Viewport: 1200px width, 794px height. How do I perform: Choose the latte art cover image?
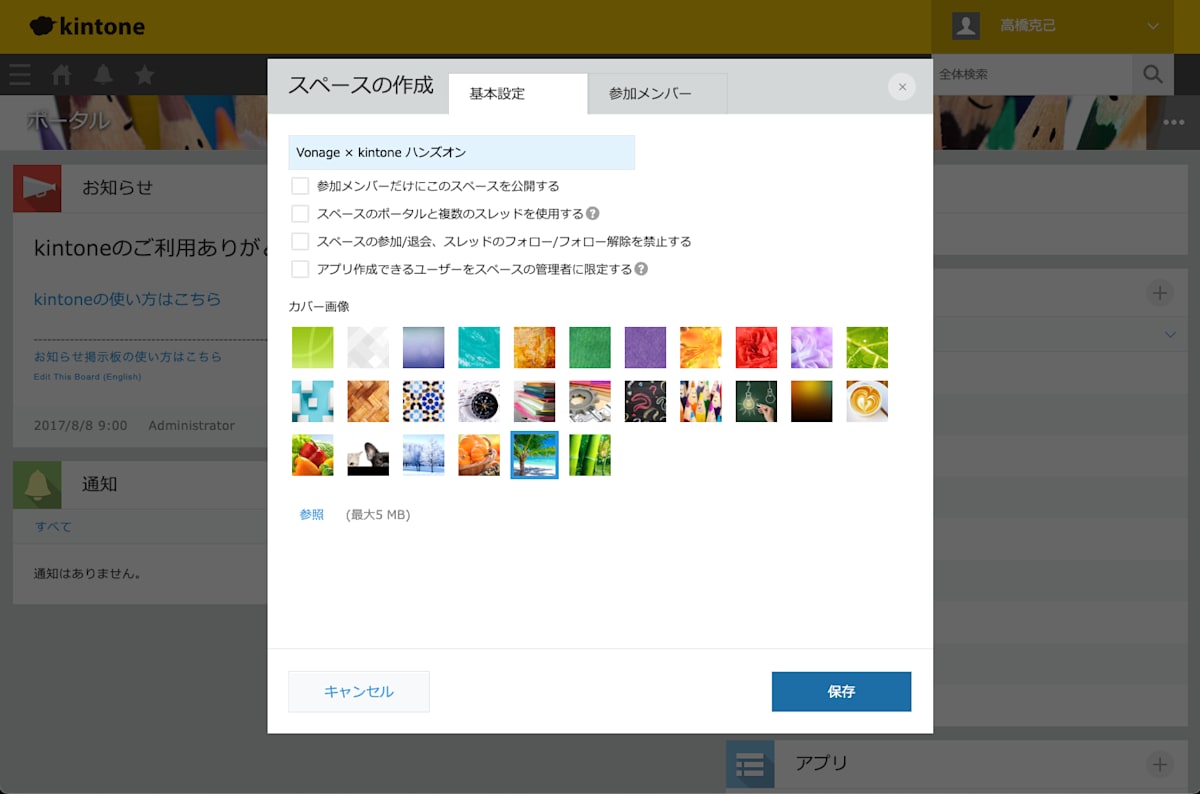tap(867, 401)
